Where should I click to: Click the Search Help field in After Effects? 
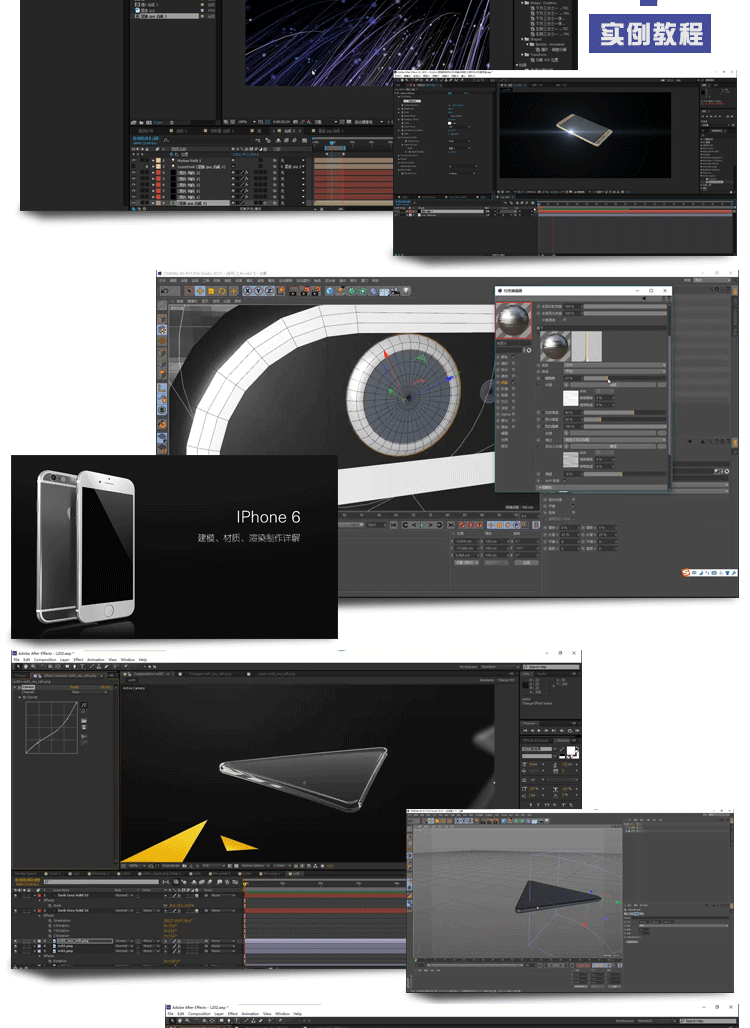point(551,667)
